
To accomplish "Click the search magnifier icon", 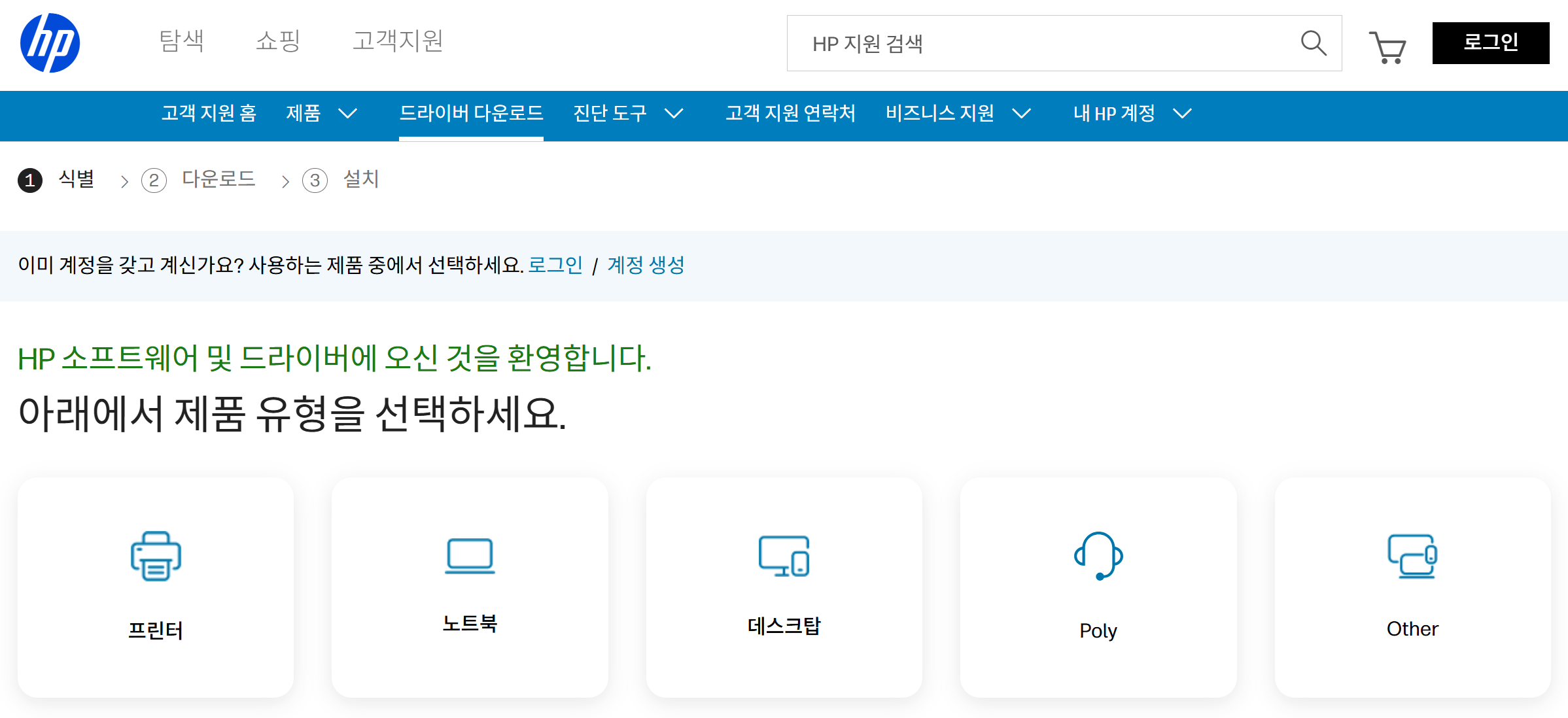I will coord(1313,43).
